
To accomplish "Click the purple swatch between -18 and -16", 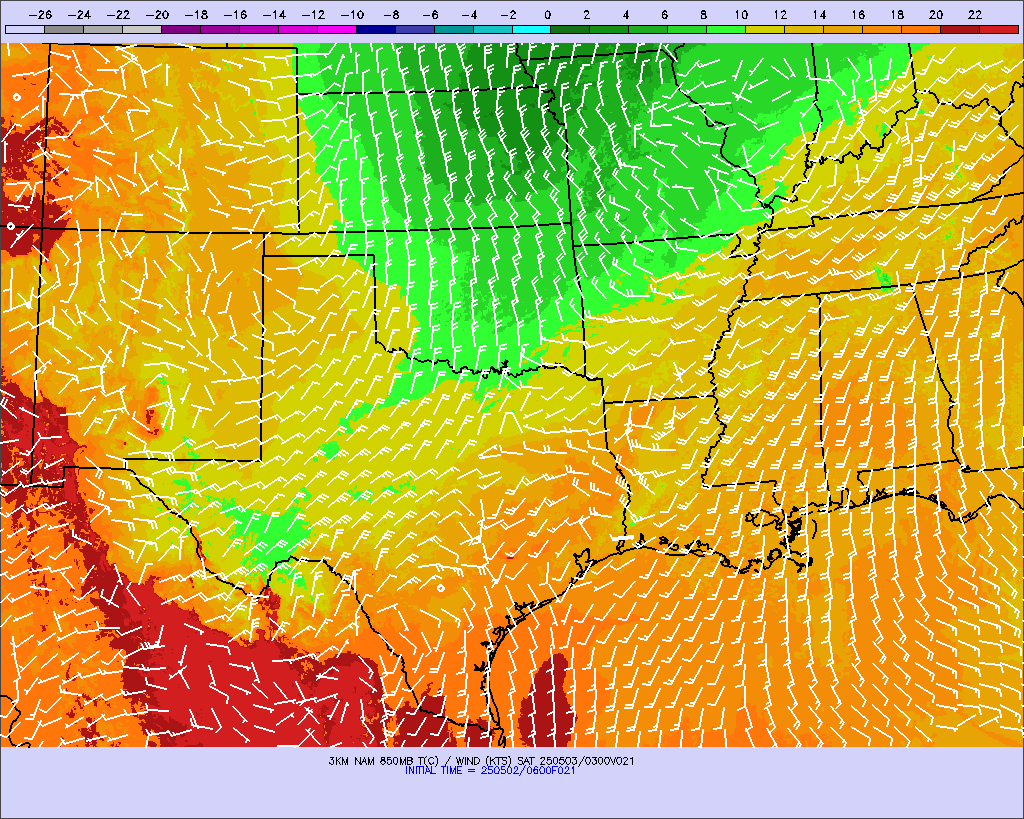I will pyautogui.click(x=220, y=29).
